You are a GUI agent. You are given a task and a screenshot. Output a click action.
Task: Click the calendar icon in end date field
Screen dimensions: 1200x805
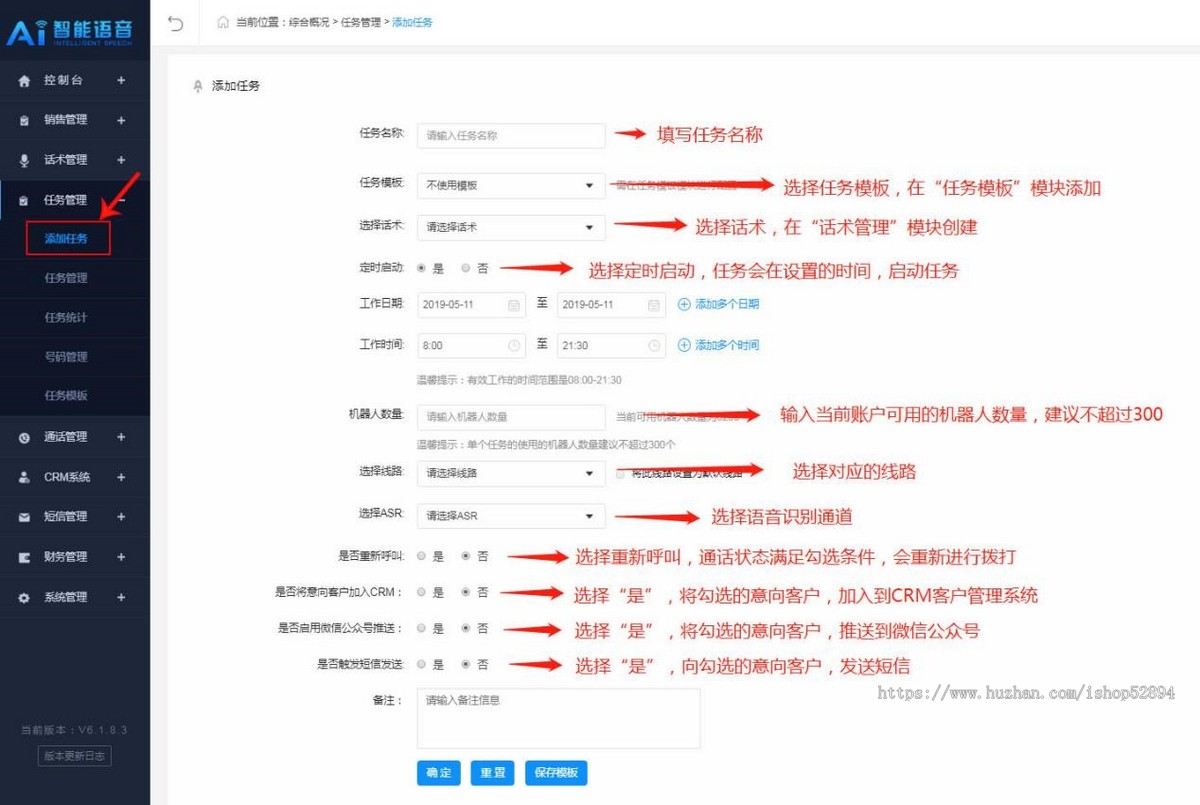coord(654,305)
